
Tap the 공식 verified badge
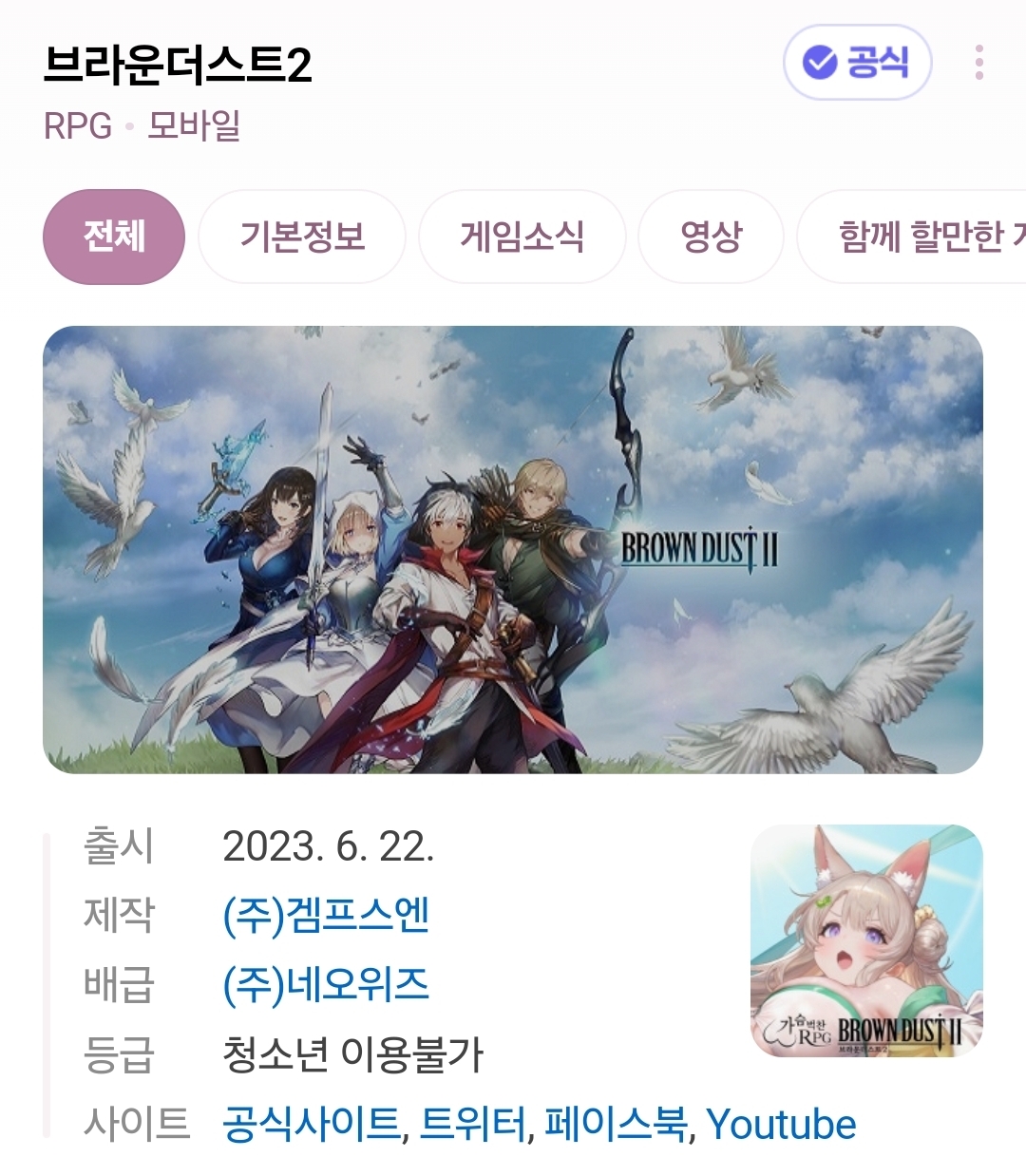[x=857, y=63]
